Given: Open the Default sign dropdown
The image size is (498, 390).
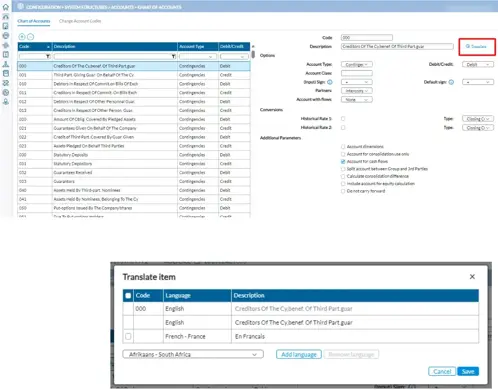Looking at the screenshot, I should click(478, 82).
